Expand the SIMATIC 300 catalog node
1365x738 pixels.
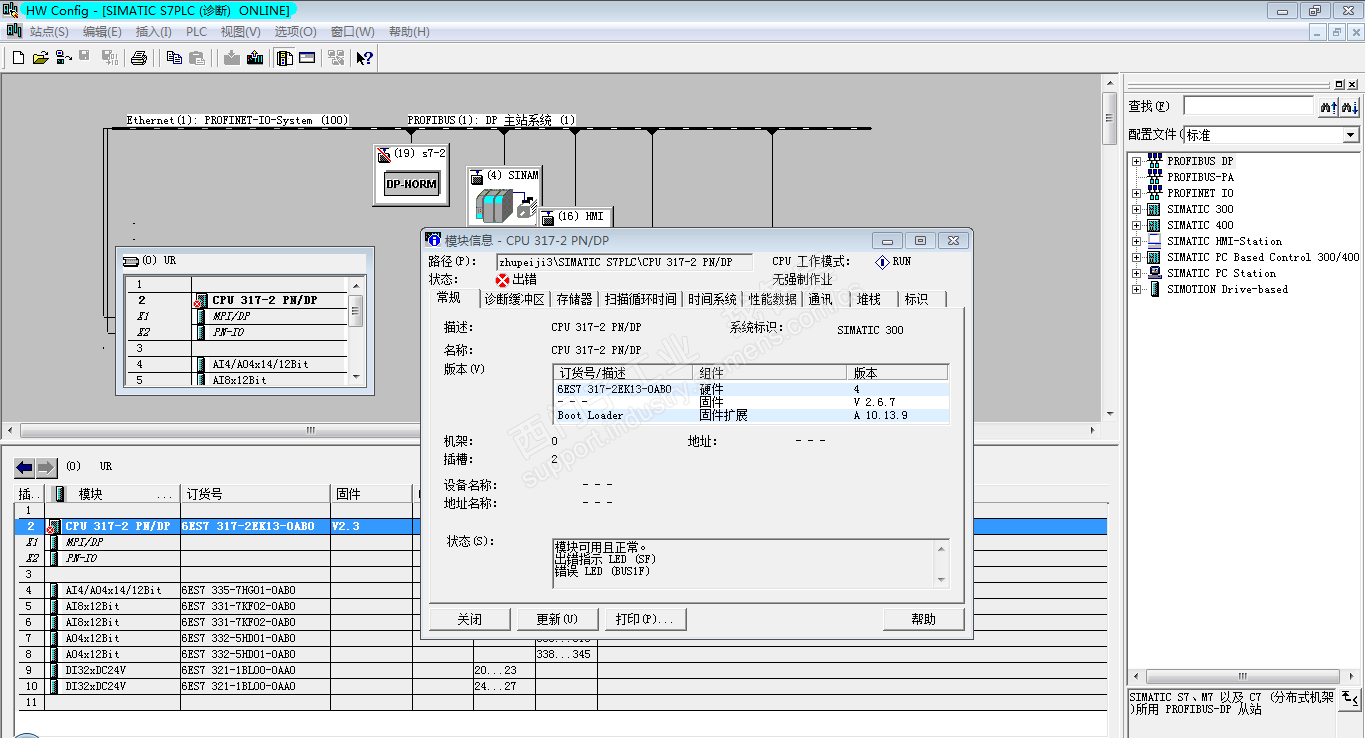1136,209
